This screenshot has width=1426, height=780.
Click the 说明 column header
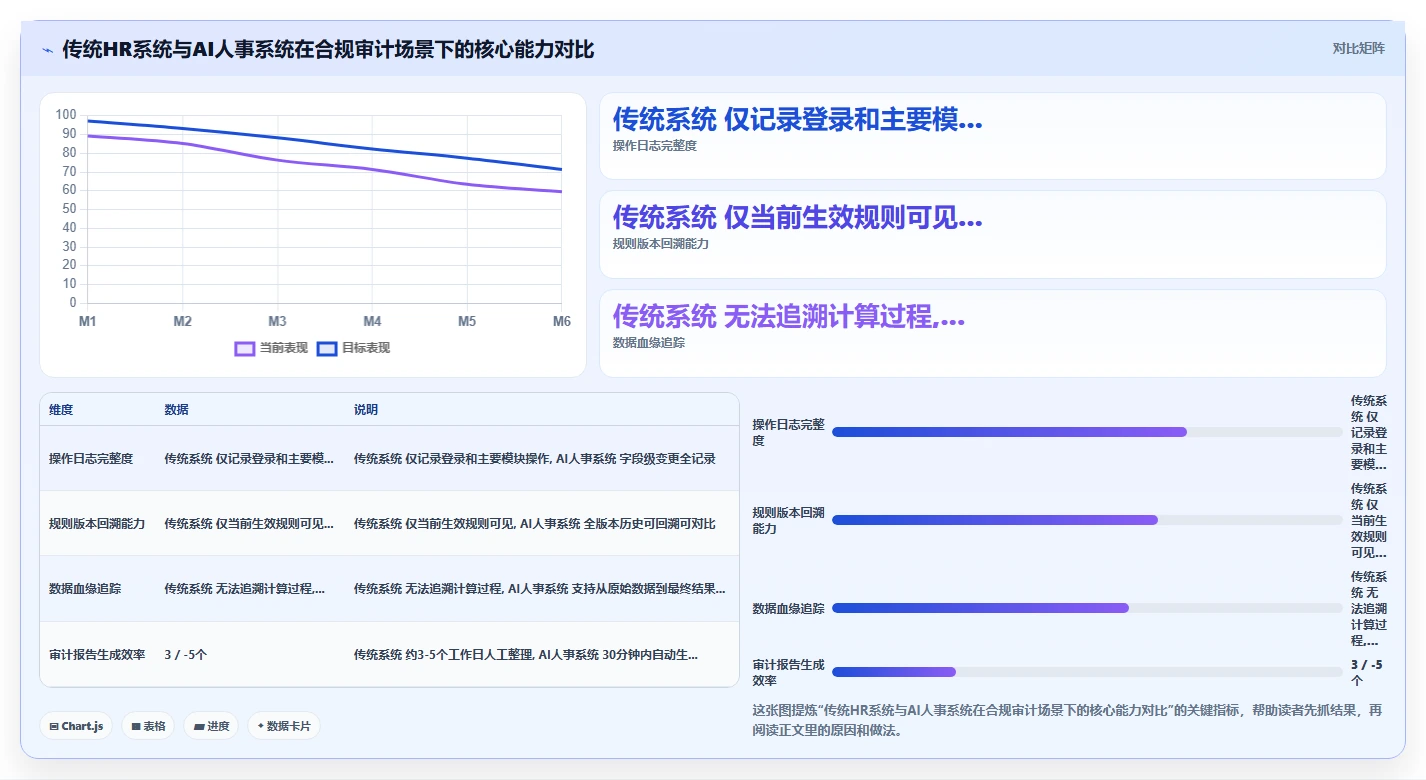coord(366,410)
